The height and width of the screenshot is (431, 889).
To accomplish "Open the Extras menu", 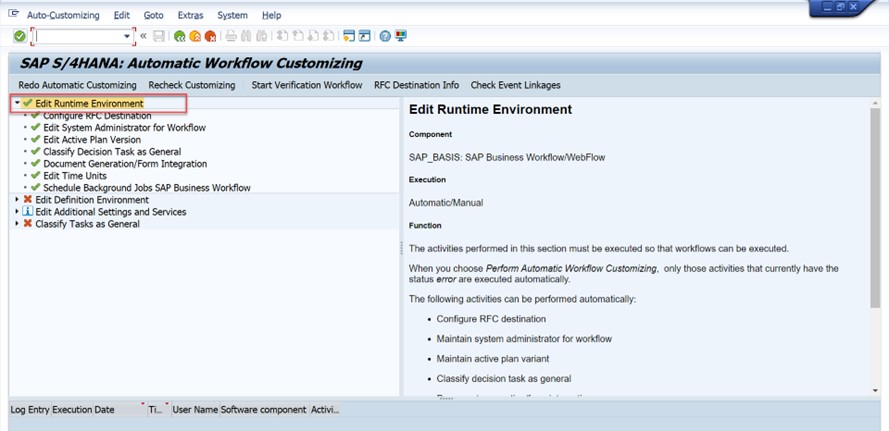I will 190,15.
